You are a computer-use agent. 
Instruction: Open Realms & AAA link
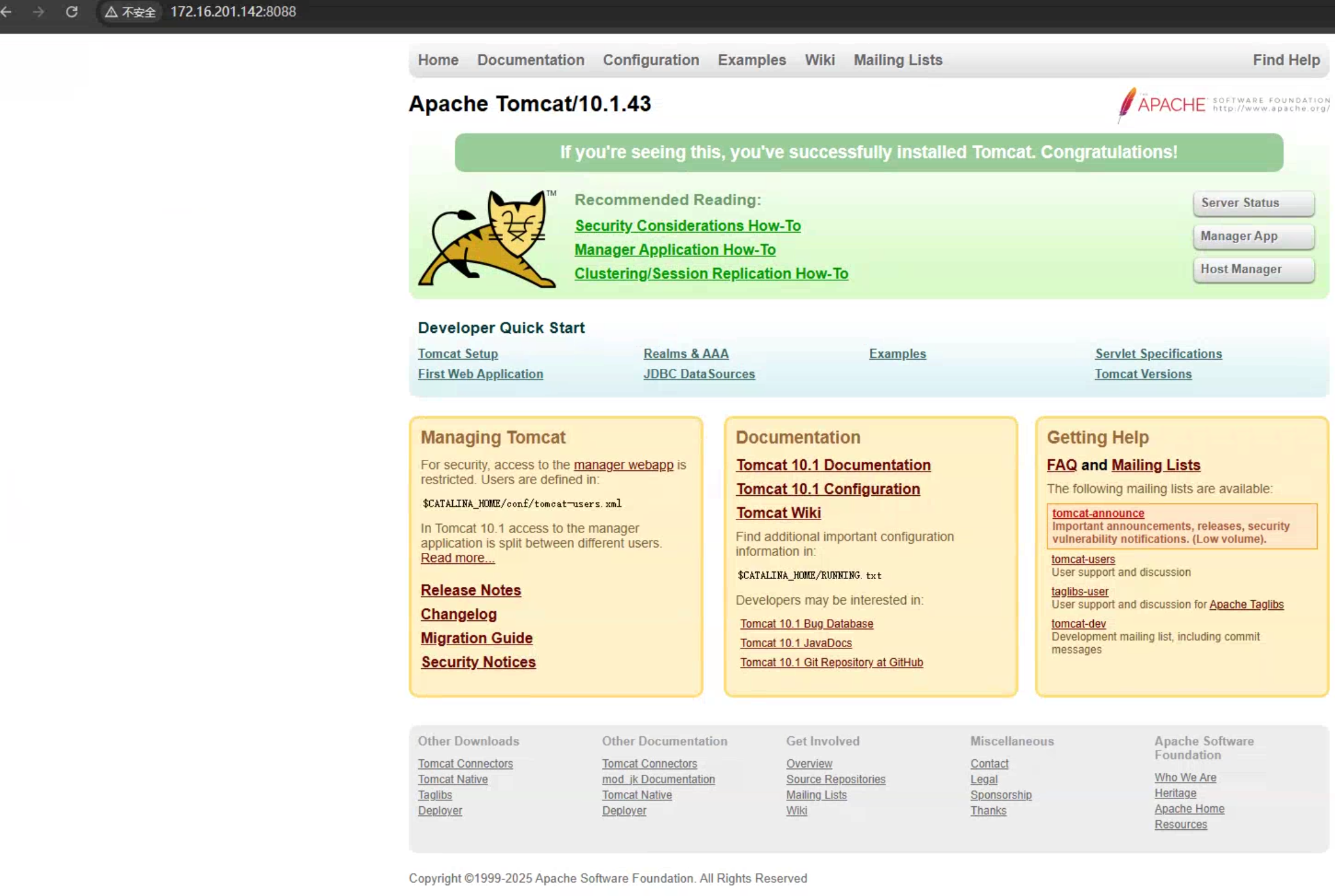coord(686,353)
